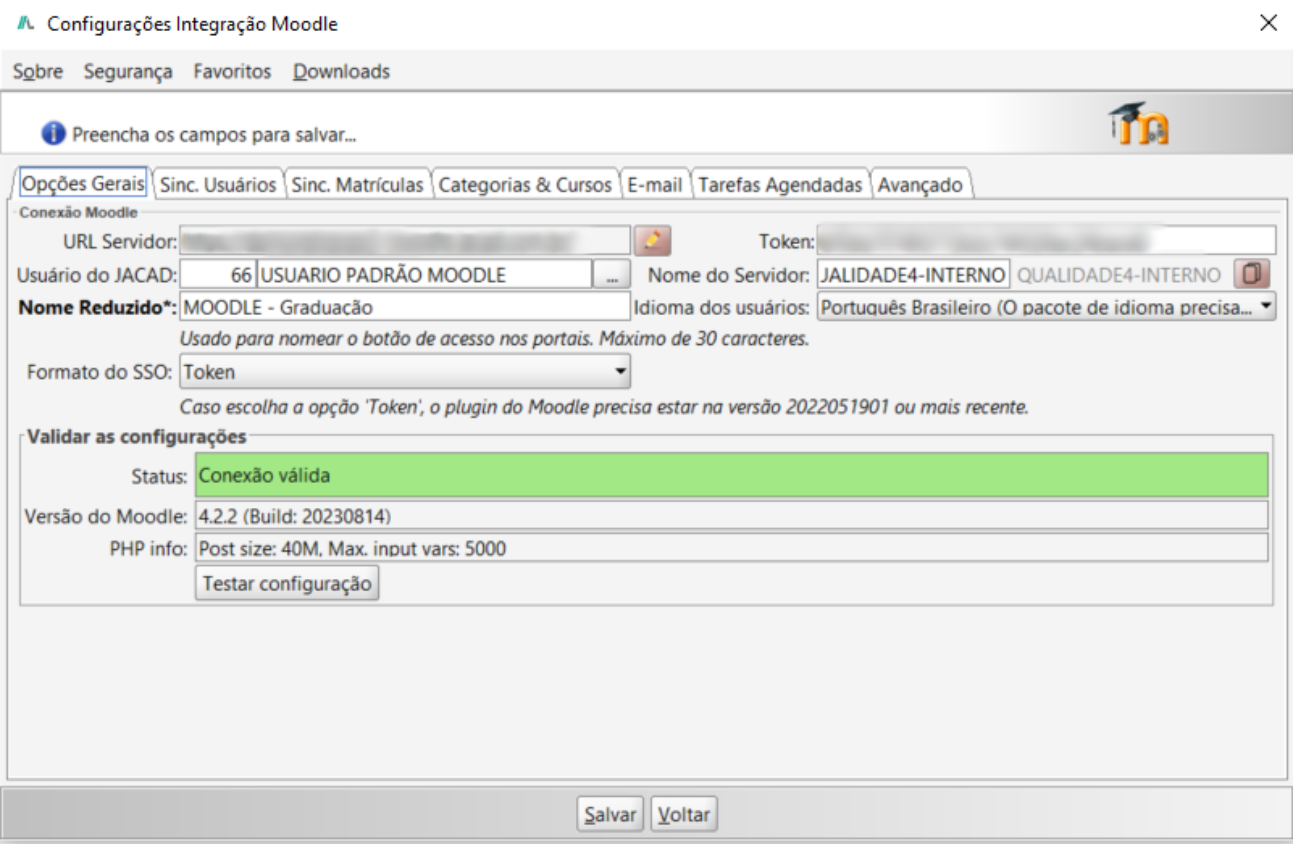This screenshot has height=844, width=1293.
Task: Switch to the Sinc. Usuários tab
Action: pyautogui.click(x=218, y=185)
